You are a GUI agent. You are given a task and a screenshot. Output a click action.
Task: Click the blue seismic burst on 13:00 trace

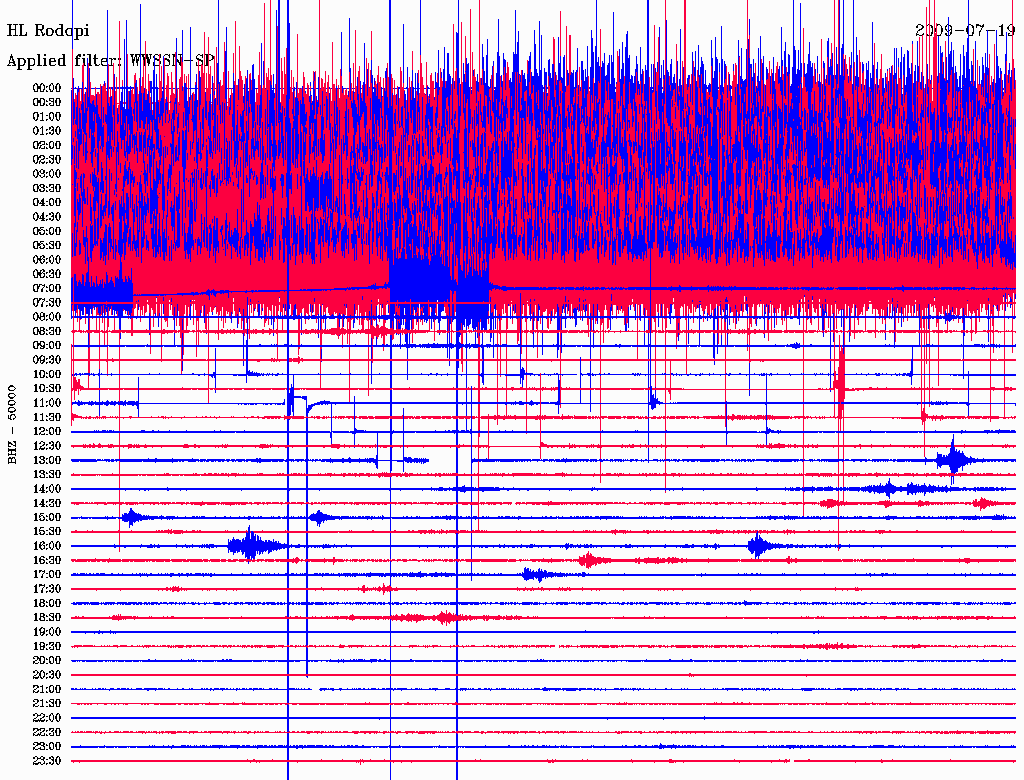pyautogui.click(x=954, y=459)
